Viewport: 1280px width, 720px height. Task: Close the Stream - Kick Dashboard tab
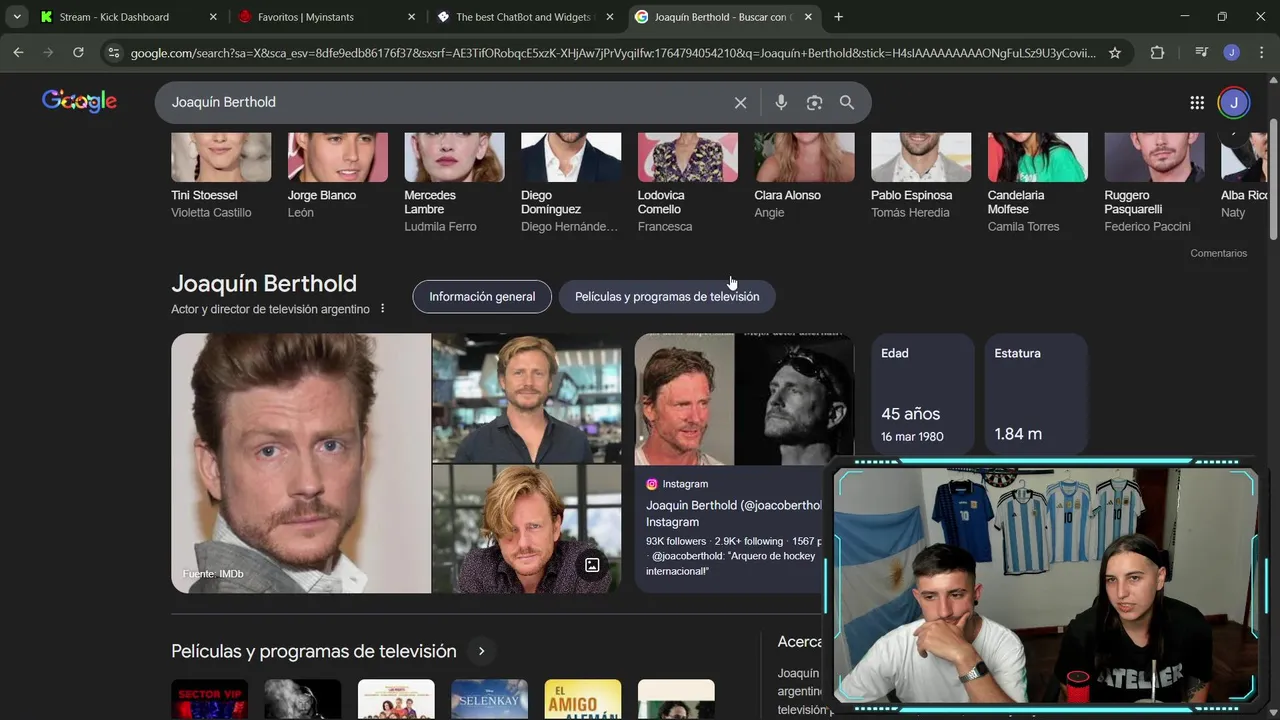(213, 17)
